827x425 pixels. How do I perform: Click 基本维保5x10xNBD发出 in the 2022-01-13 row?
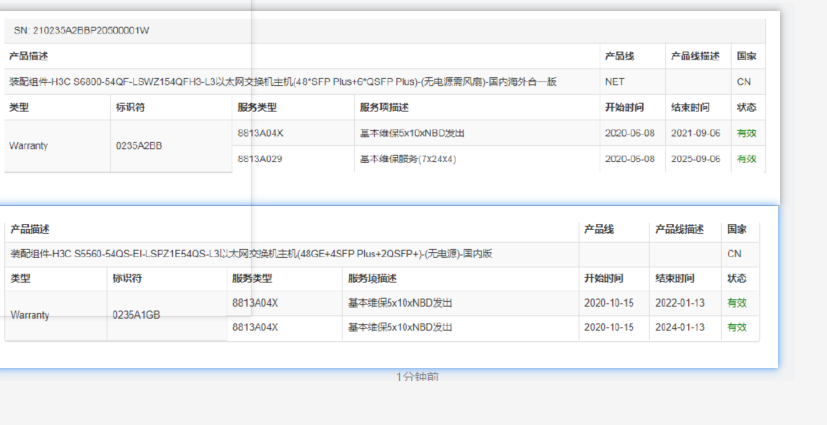pos(400,303)
